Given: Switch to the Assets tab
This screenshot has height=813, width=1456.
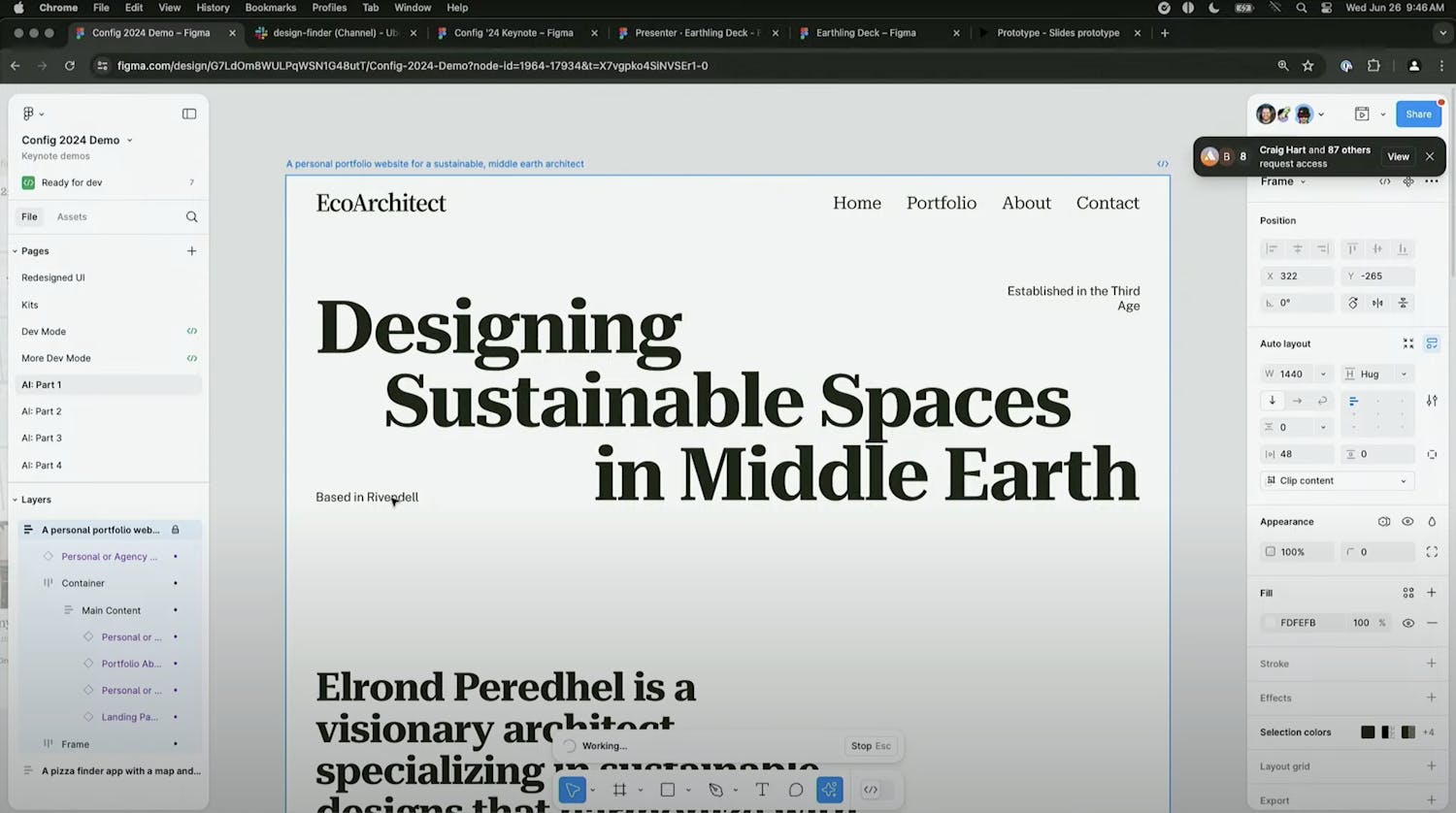Looking at the screenshot, I should coord(72,217).
